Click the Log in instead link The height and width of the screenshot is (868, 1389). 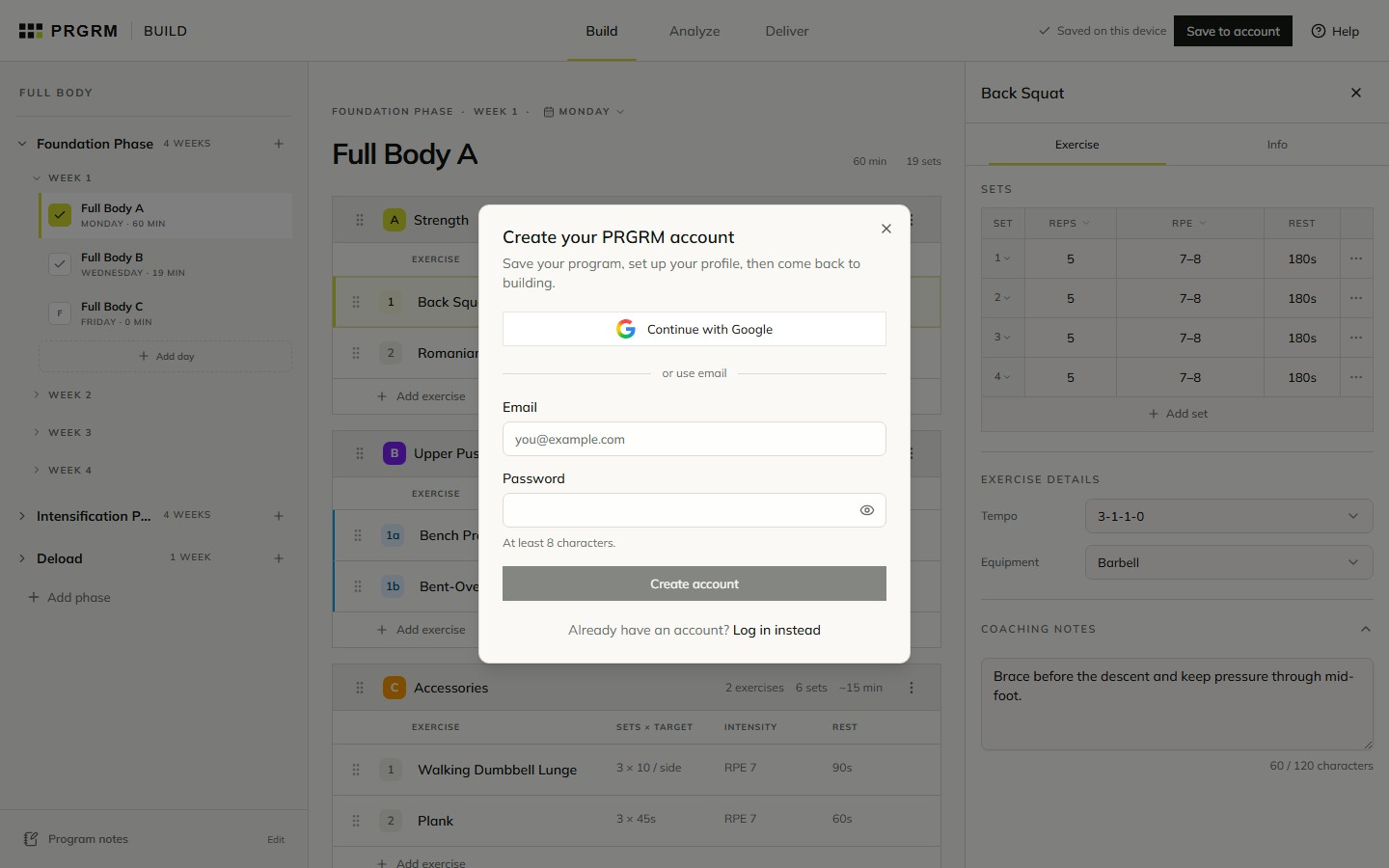776,630
